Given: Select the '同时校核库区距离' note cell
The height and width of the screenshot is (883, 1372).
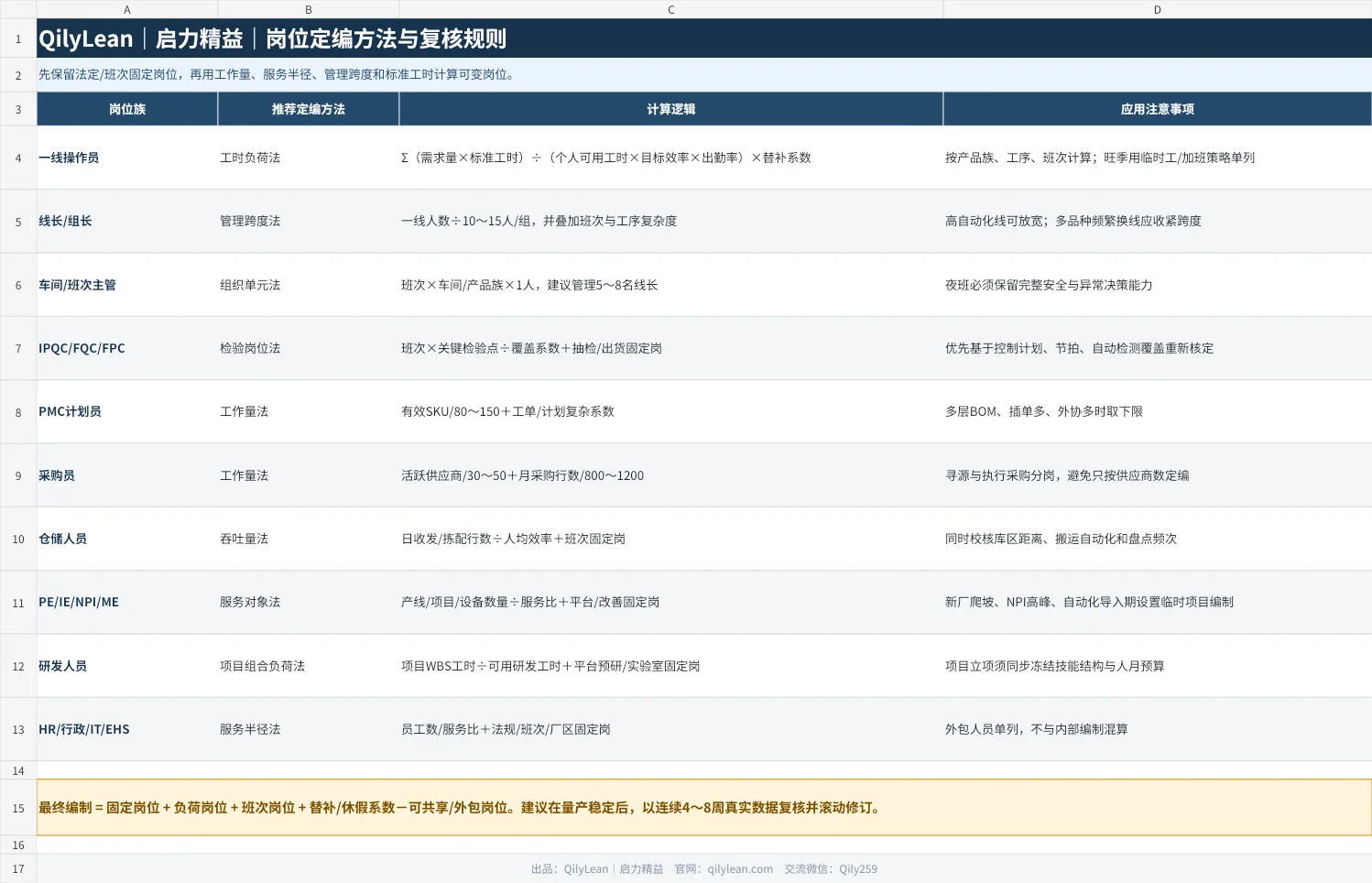Looking at the screenshot, I should pos(1158,539).
